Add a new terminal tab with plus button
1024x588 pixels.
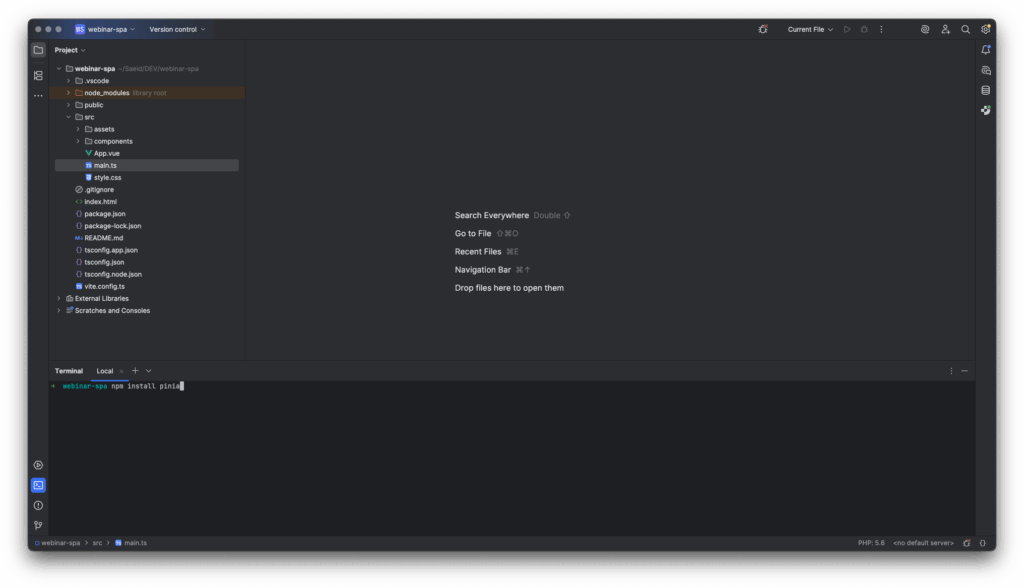coord(135,371)
